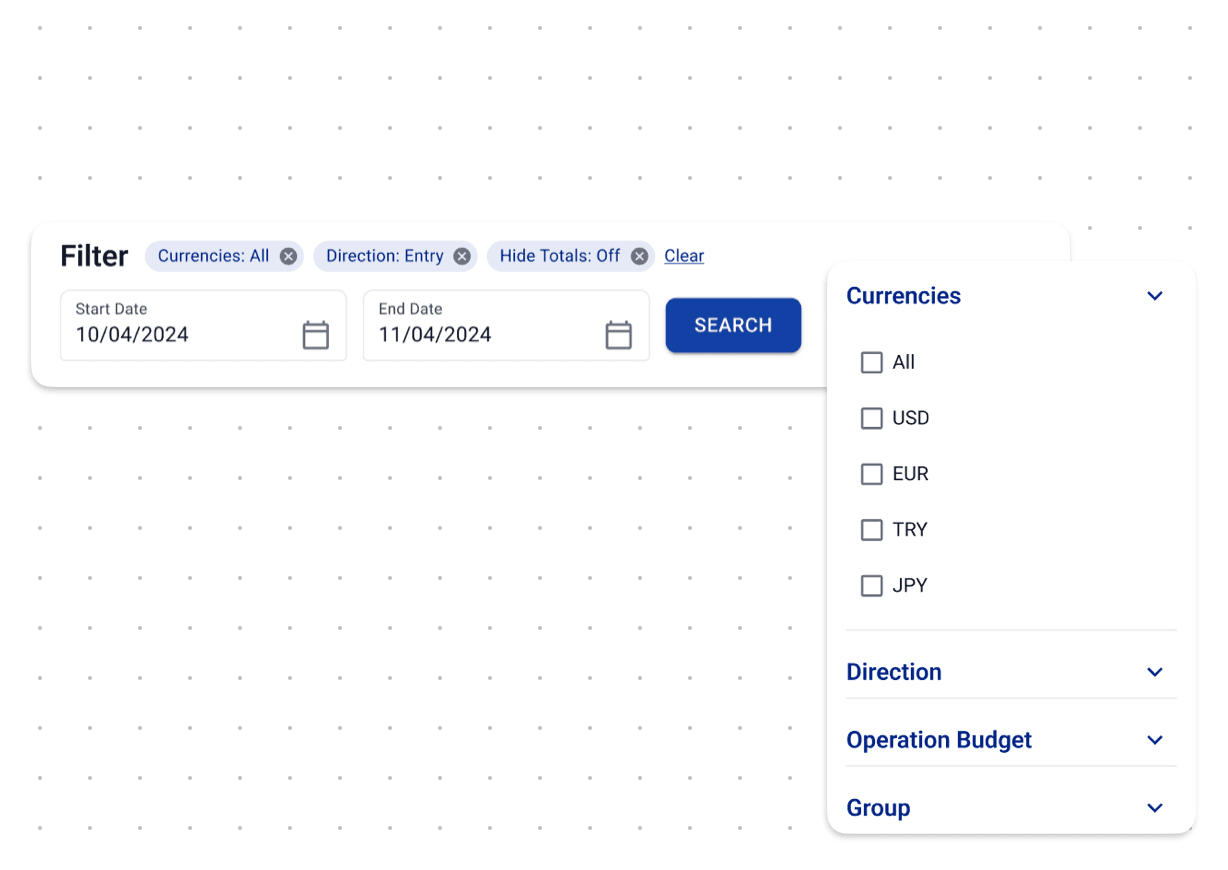Viewport: 1228px width, 870px height.
Task: Open the End Date calendar picker
Action: coord(619,335)
